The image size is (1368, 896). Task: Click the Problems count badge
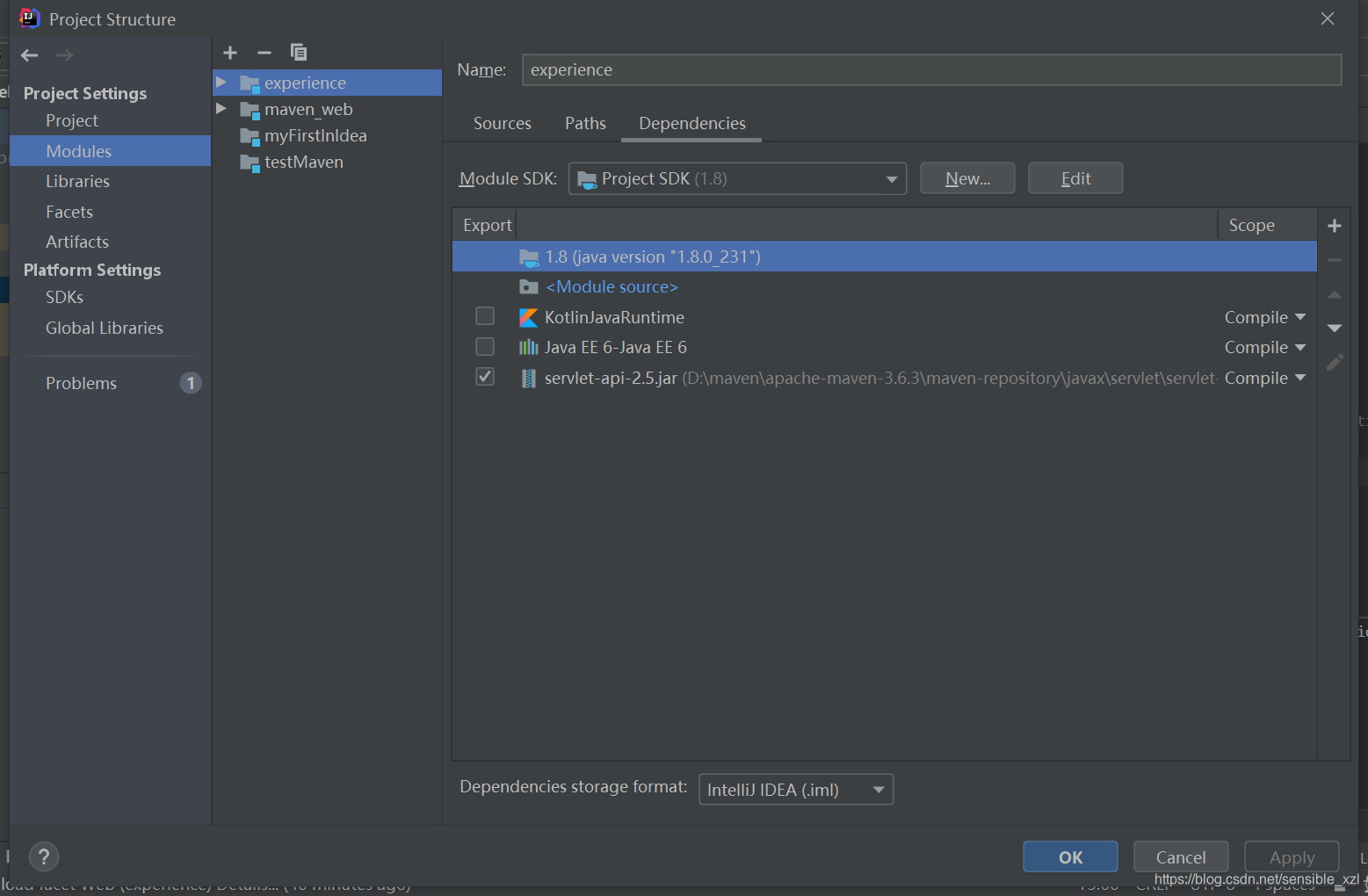coord(191,383)
